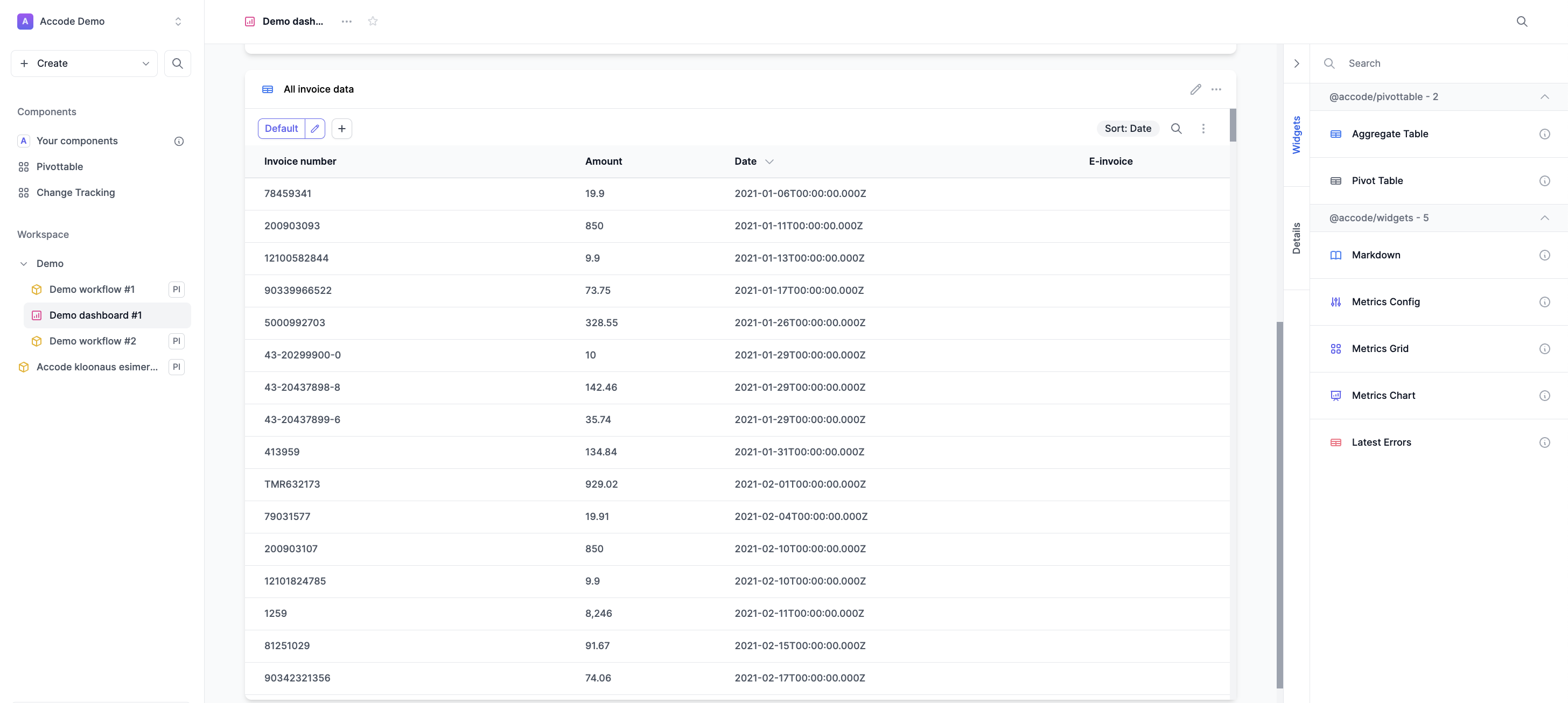Select Demo dashboard #1 in sidebar

point(107,315)
